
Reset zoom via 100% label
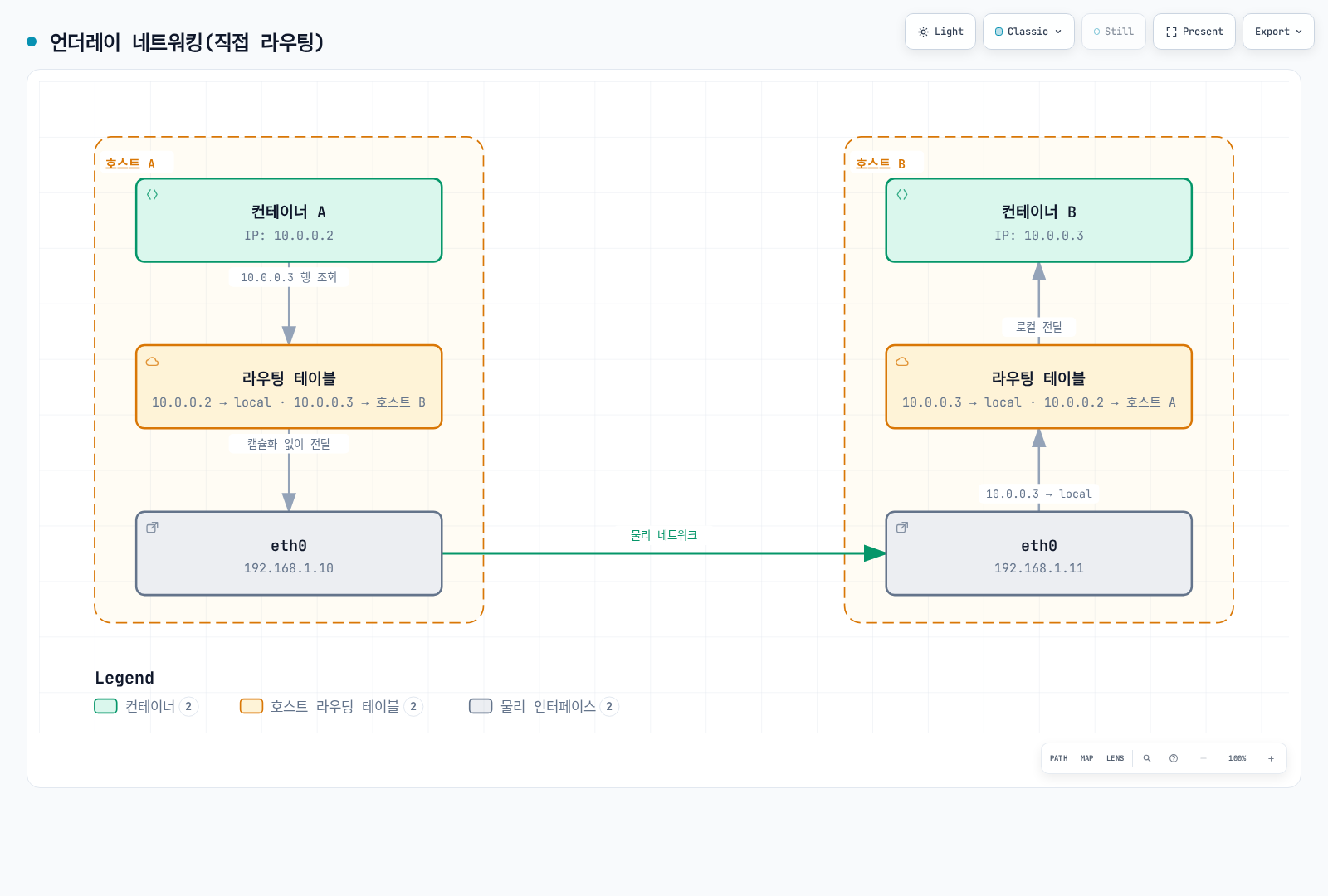(1238, 758)
